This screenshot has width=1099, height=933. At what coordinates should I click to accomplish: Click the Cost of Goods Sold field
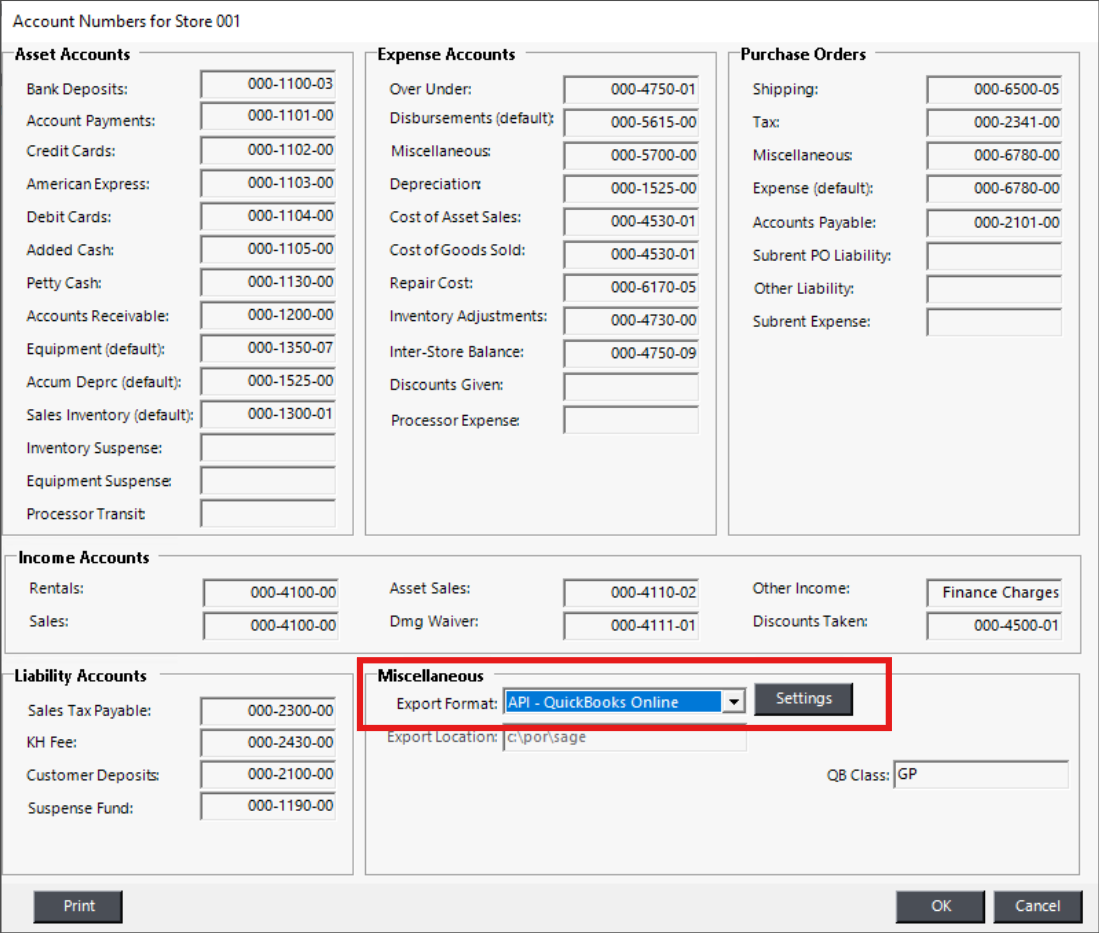[x=631, y=255]
